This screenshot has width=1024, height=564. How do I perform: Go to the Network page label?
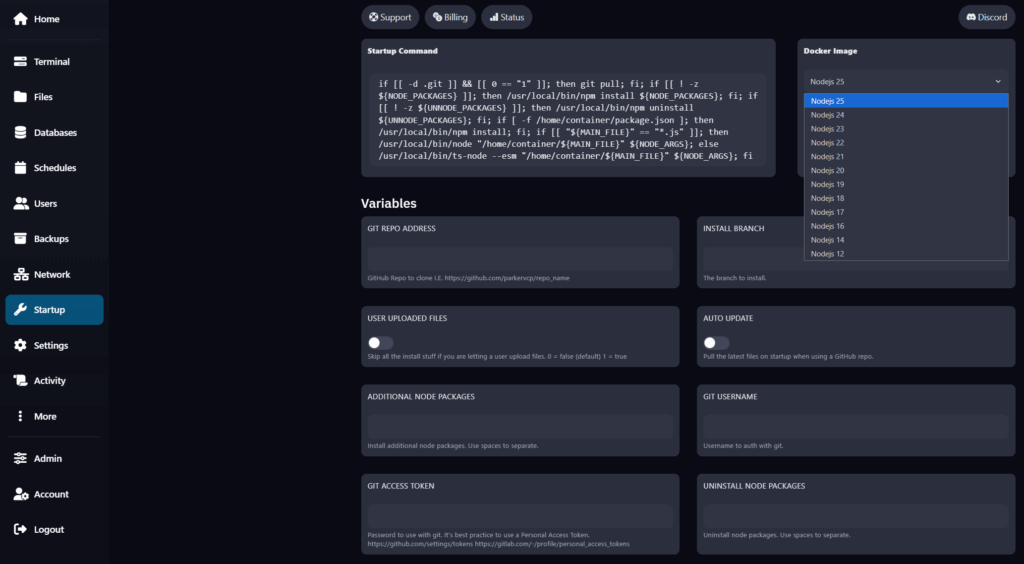coord(52,275)
